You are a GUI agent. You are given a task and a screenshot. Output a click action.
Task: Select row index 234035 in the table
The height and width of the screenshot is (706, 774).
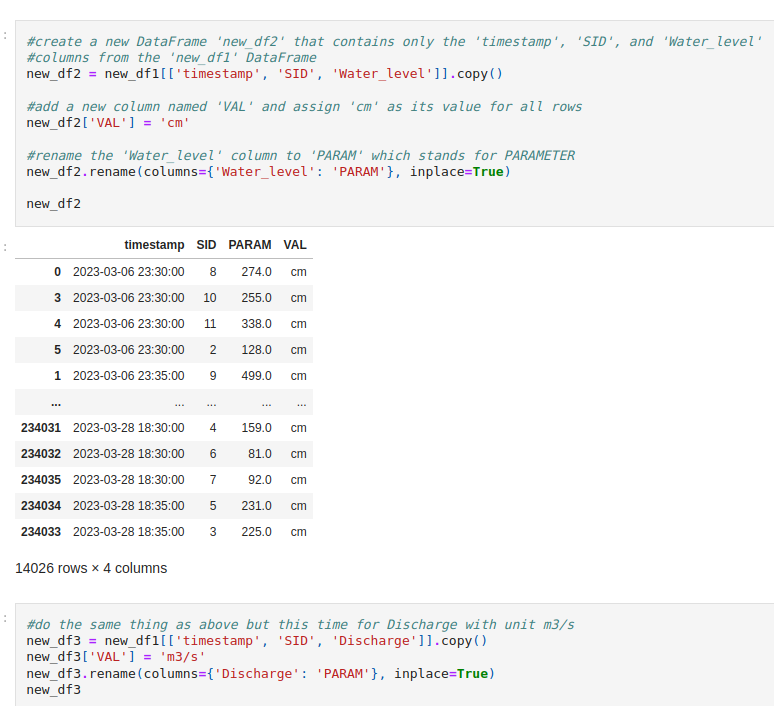point(41,480)
